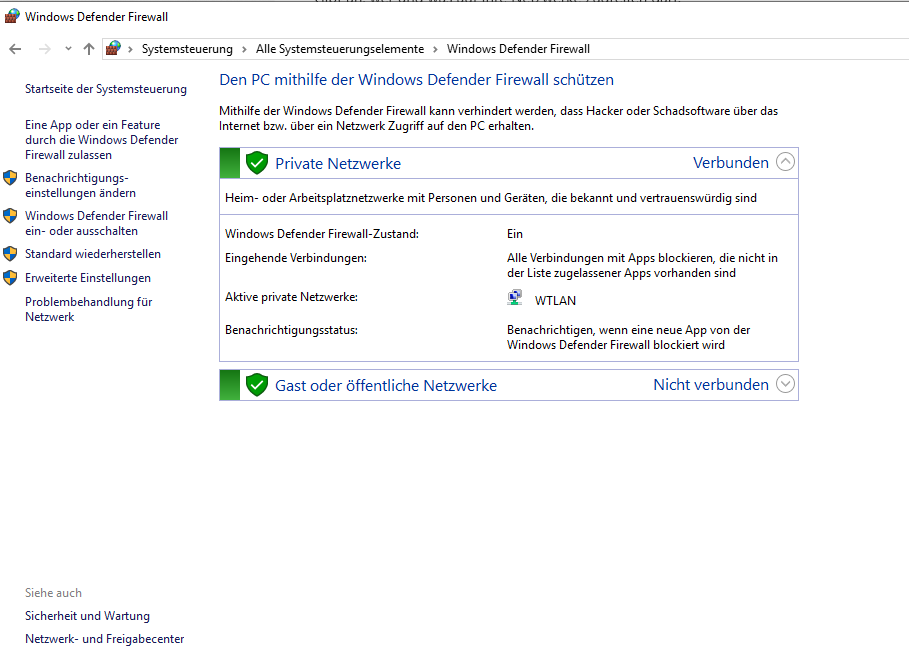The image size is (909, 659).
Task: Click the Verbunden status label
Action: (731, 163)
